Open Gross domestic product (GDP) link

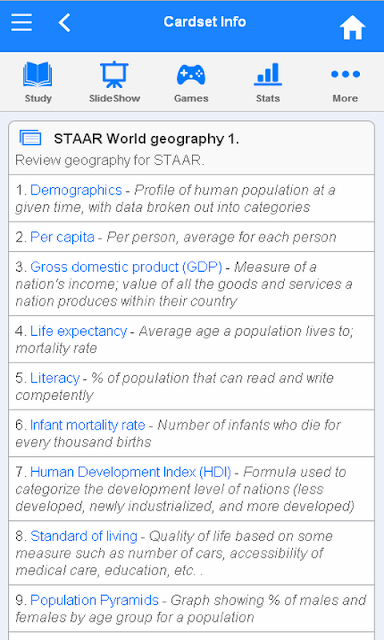pos(126,267)
